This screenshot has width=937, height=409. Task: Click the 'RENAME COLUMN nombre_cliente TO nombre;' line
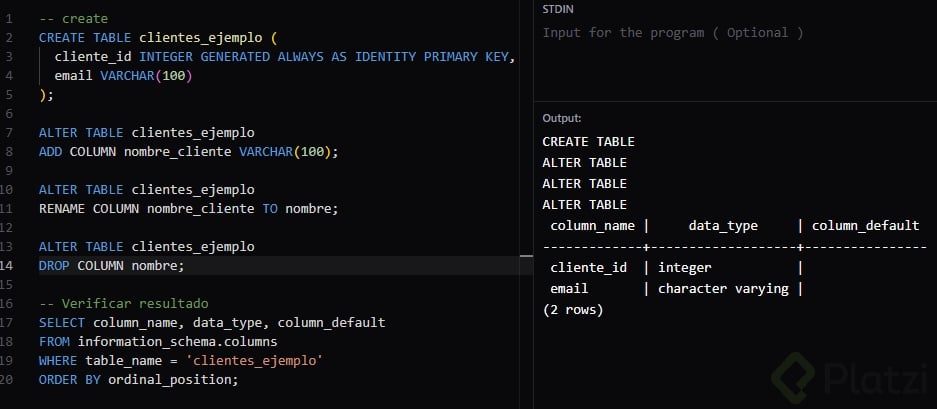click(188, 209)
